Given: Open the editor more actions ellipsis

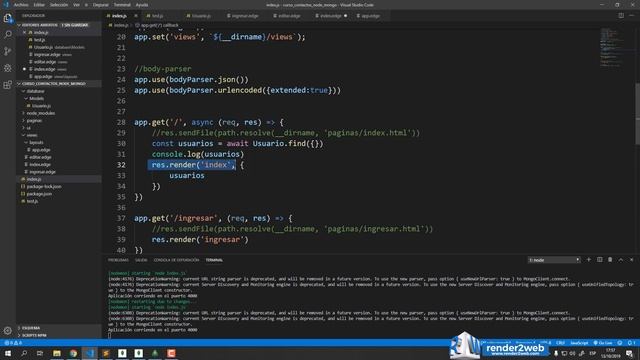Looking at the screenshot, I should click(x=632, y=16).
